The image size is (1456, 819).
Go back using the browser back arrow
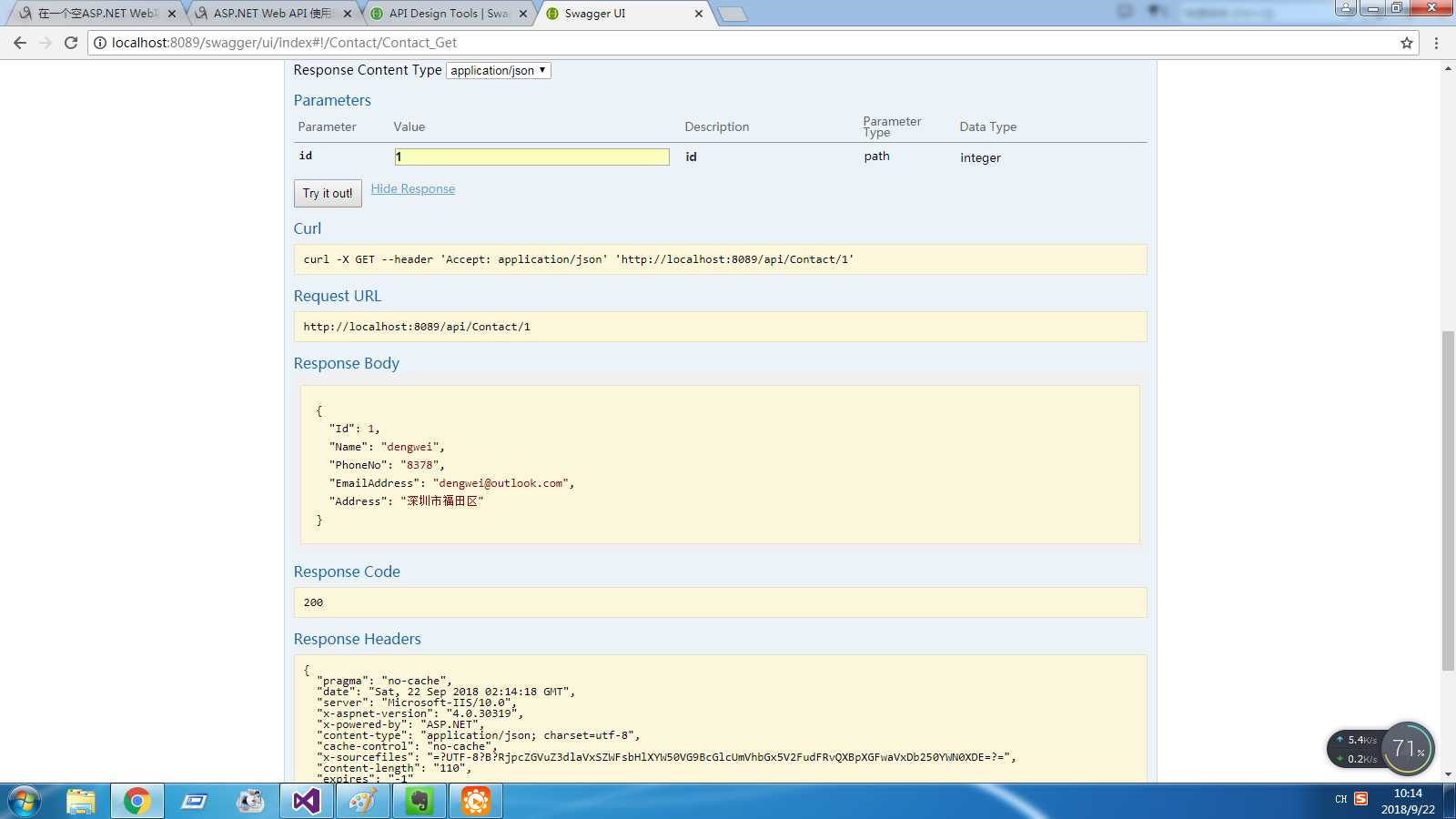click(x=20, y=43)
